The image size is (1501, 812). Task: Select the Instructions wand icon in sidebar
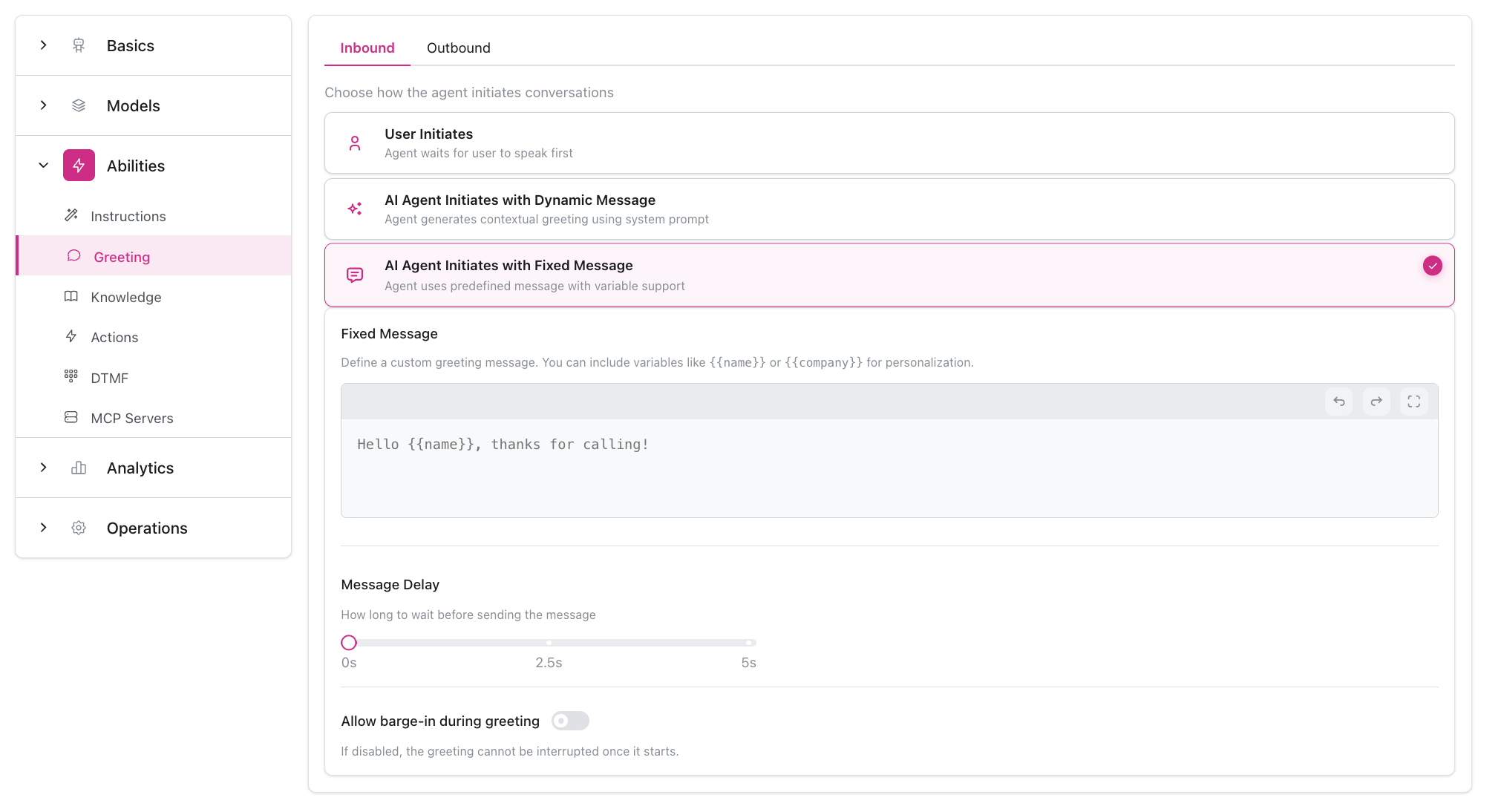71,216
